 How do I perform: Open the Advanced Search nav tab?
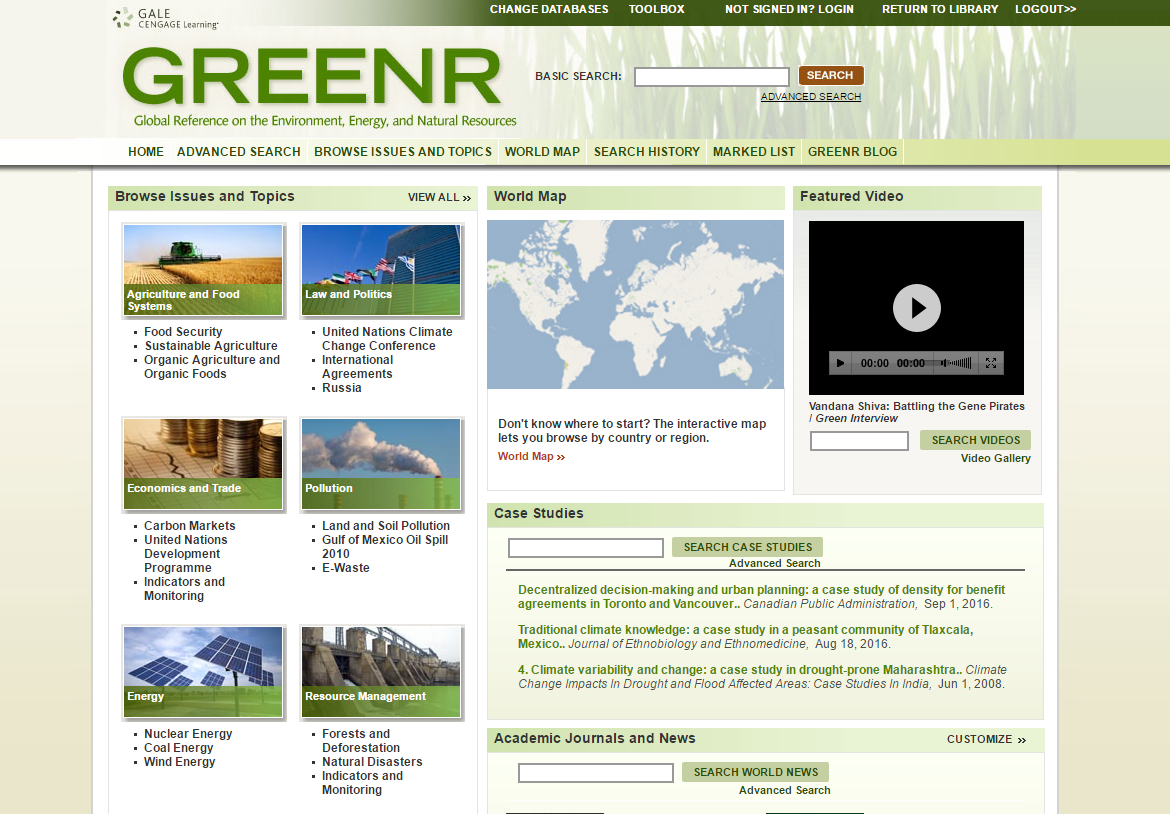pyautogui.click(x=239, y=151)
